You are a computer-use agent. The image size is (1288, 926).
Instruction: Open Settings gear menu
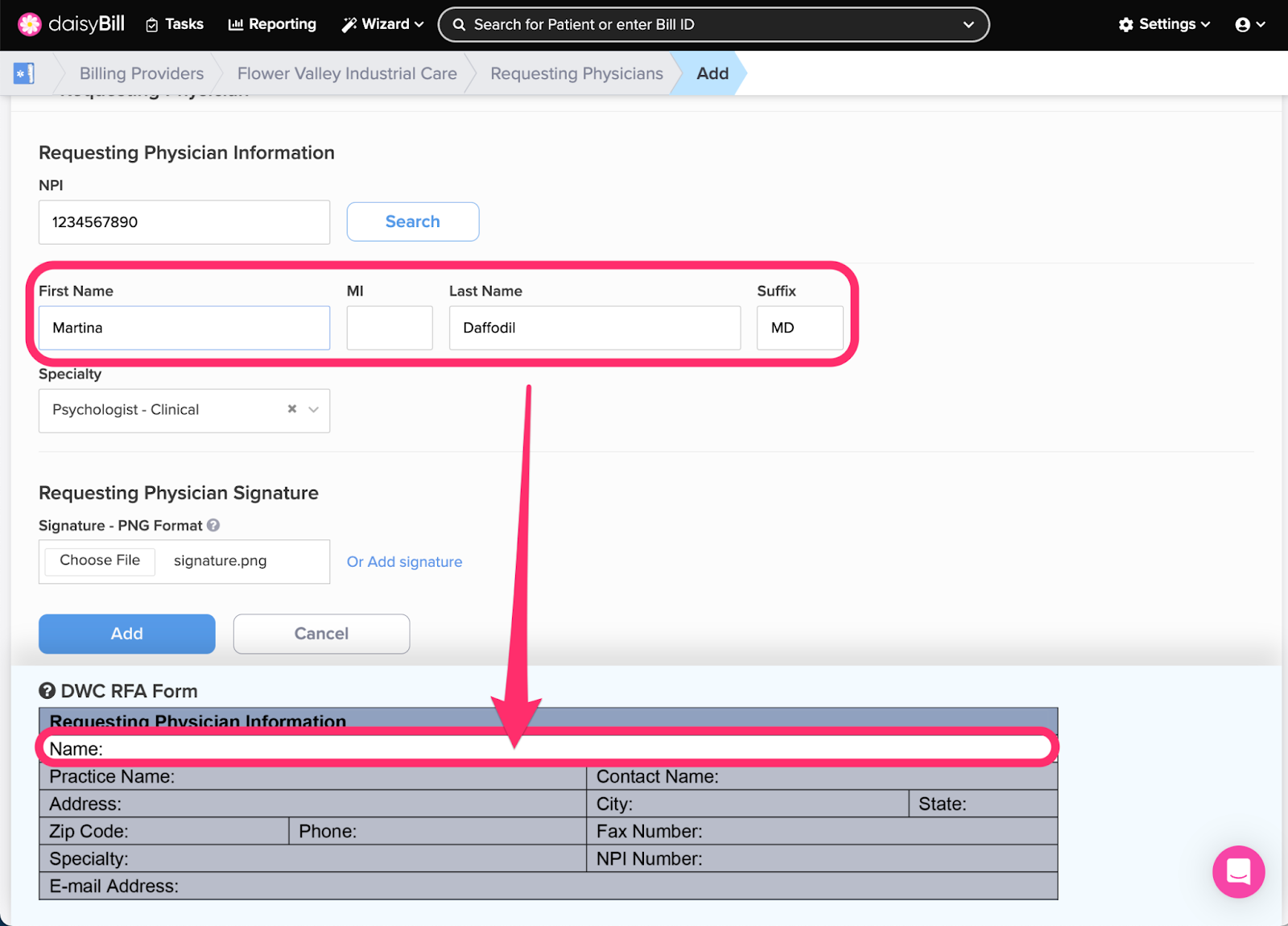click(1164, 24)
